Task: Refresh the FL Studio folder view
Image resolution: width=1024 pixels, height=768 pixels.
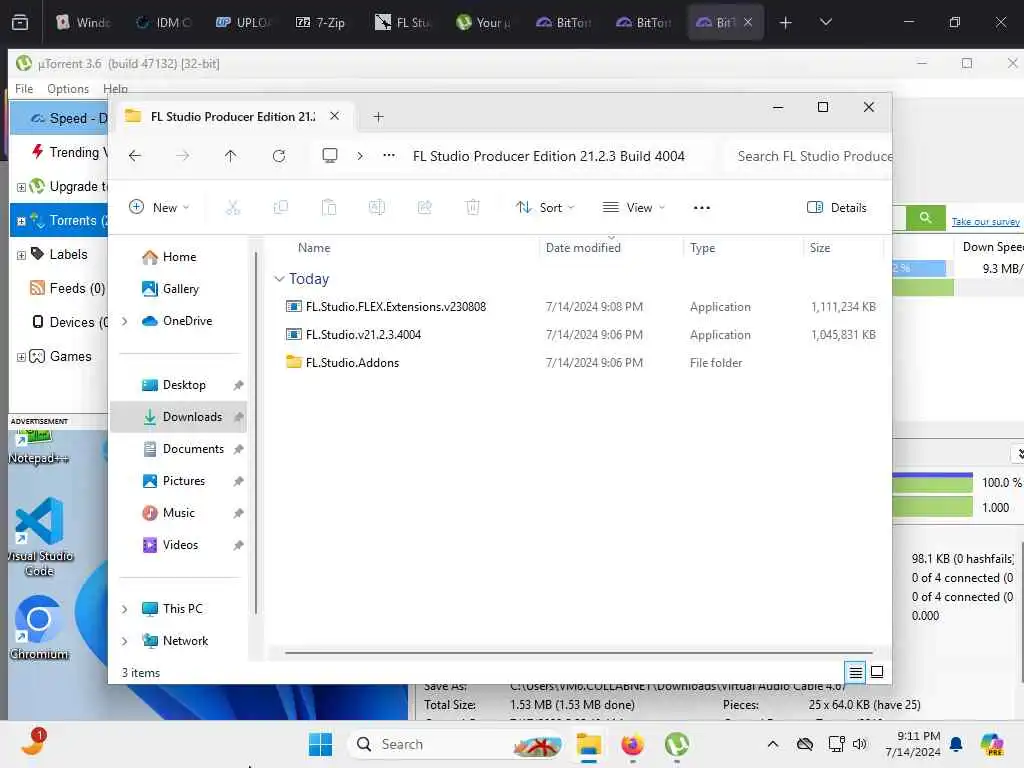Action: (x=279, y=156)
